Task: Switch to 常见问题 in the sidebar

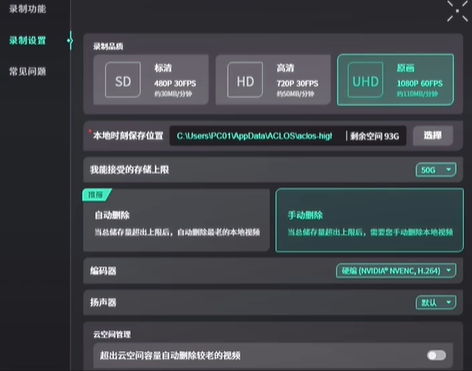Action: [28, 71]
